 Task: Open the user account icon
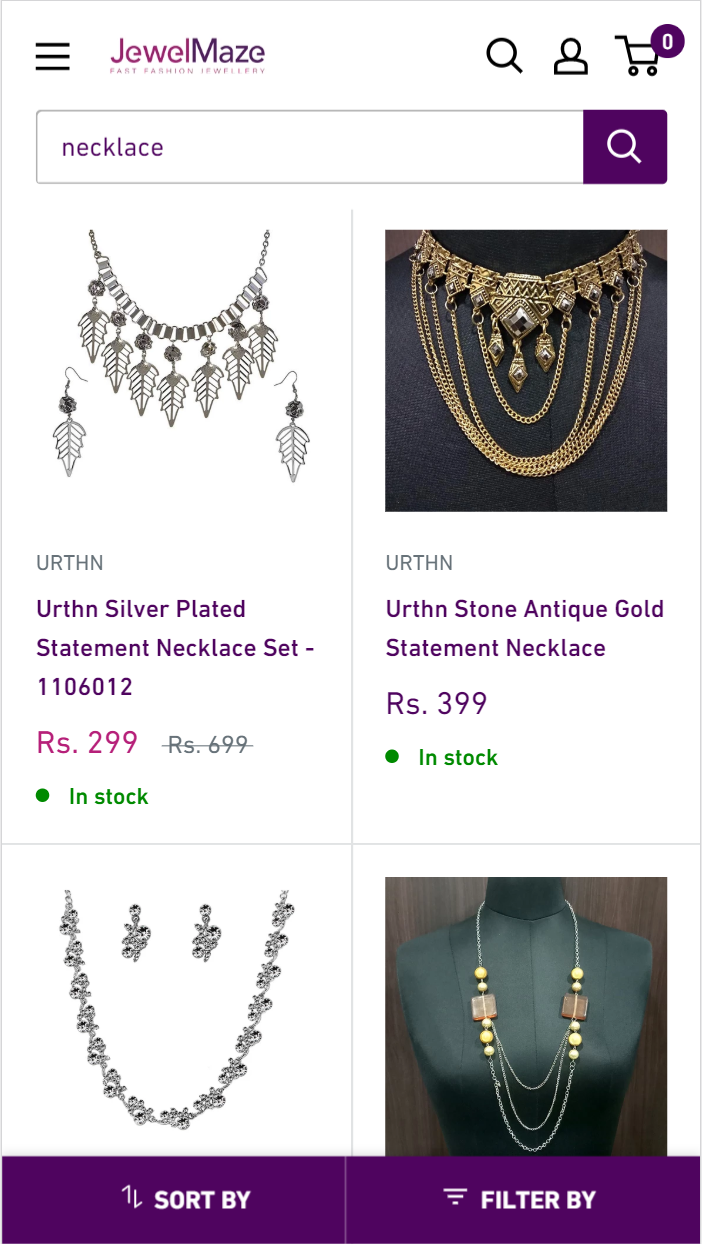click(x=571, y=56)
